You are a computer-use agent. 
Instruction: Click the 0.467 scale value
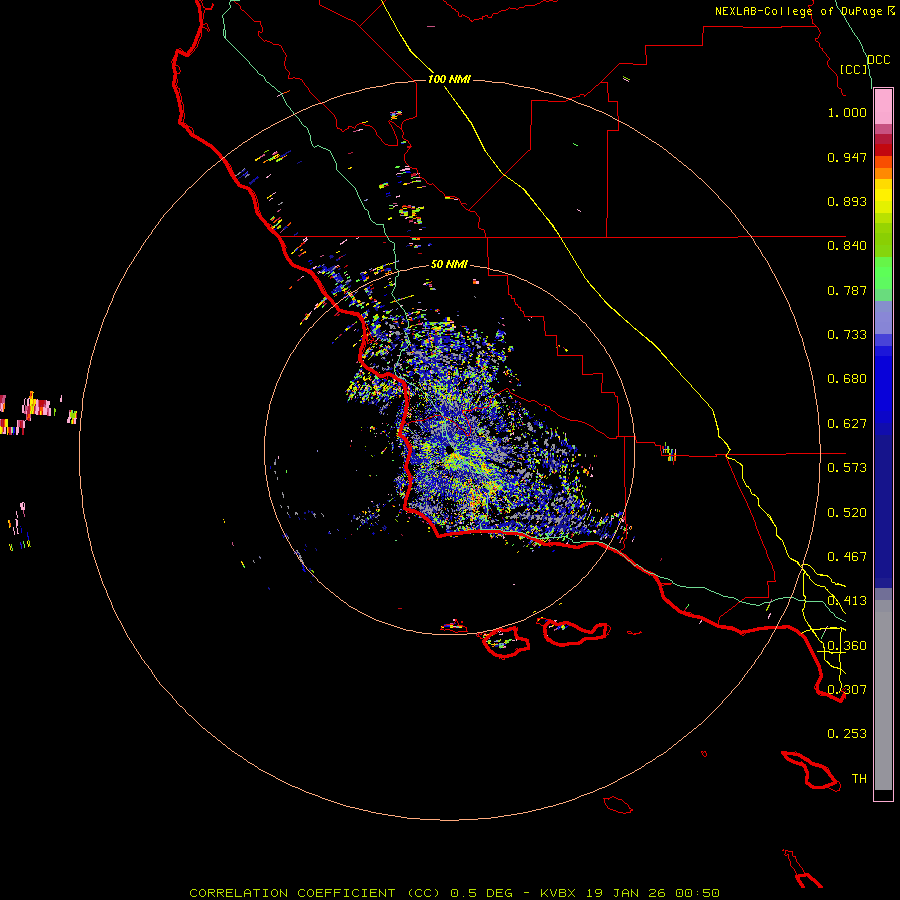847,557
